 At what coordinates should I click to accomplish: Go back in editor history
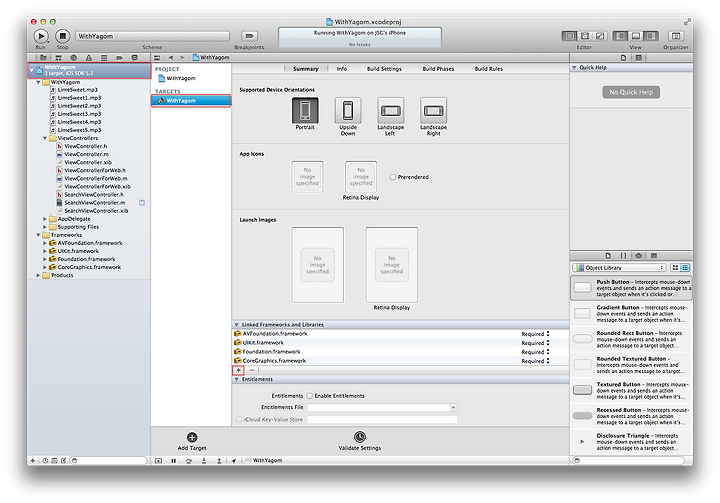[171, 57]
